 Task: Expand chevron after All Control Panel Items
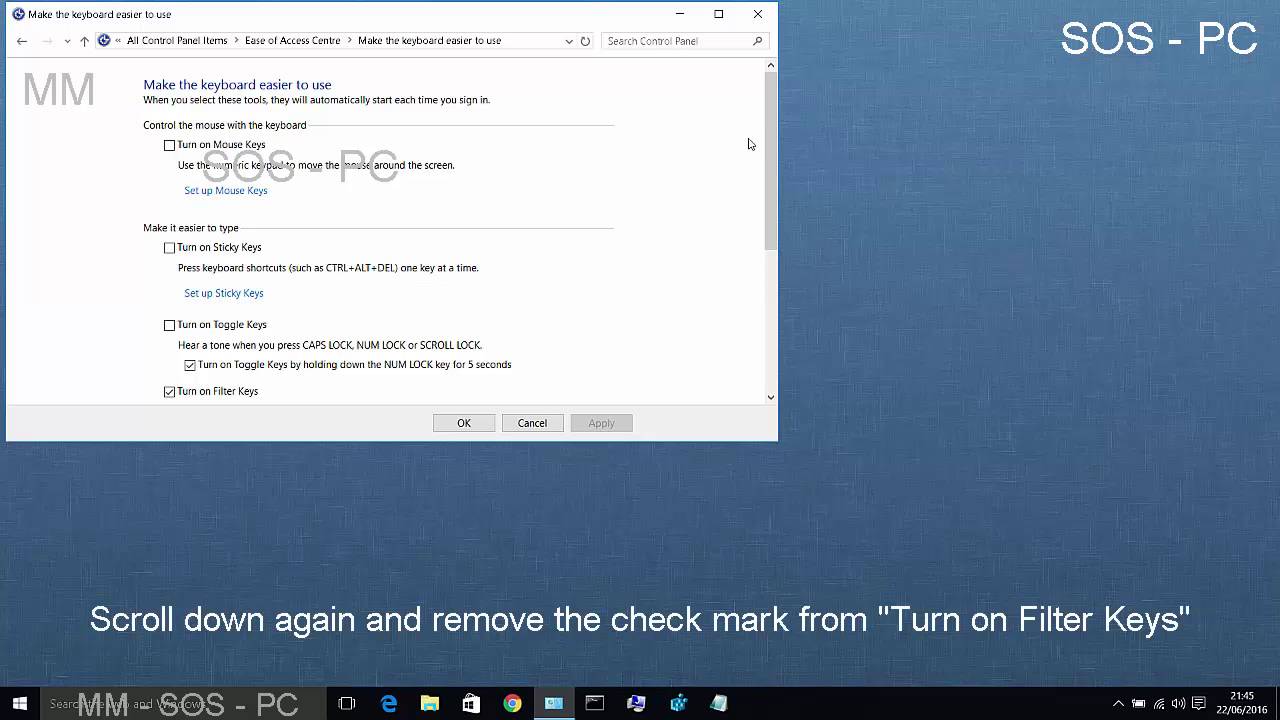pos(236,41)
